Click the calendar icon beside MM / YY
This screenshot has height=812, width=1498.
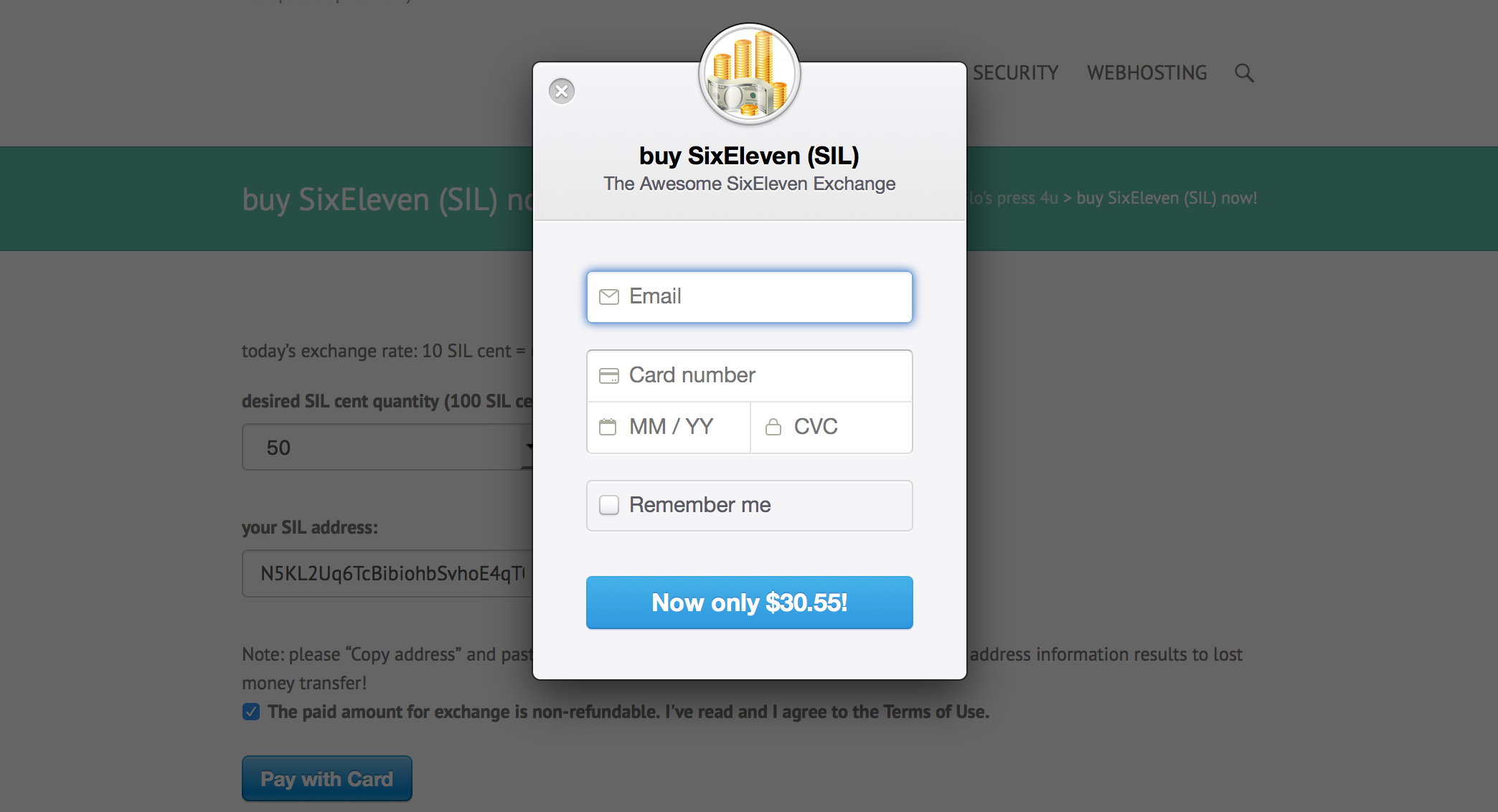[608, 428]
